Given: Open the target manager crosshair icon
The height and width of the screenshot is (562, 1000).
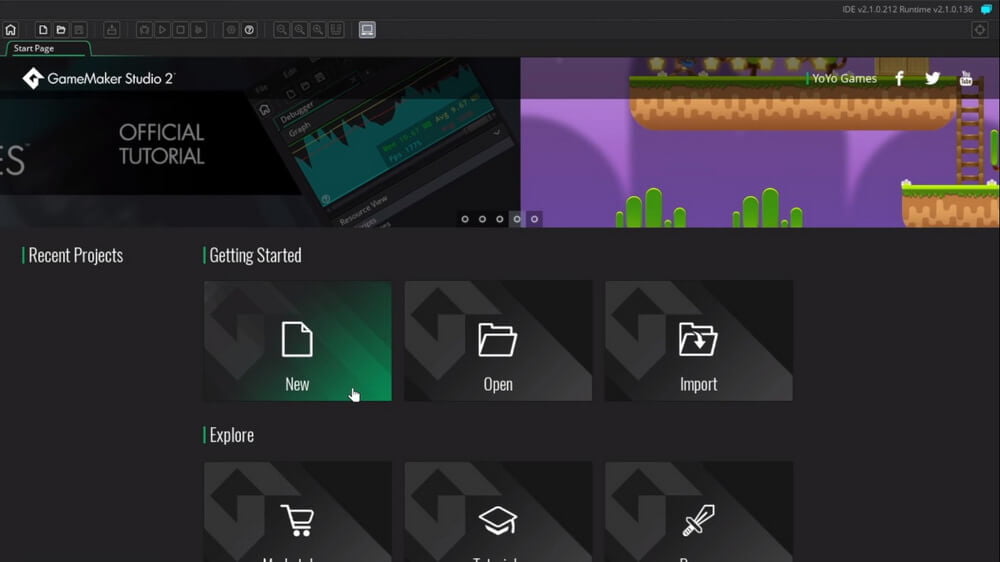Looking at the screenshot, I should click(x=980, y=30).
